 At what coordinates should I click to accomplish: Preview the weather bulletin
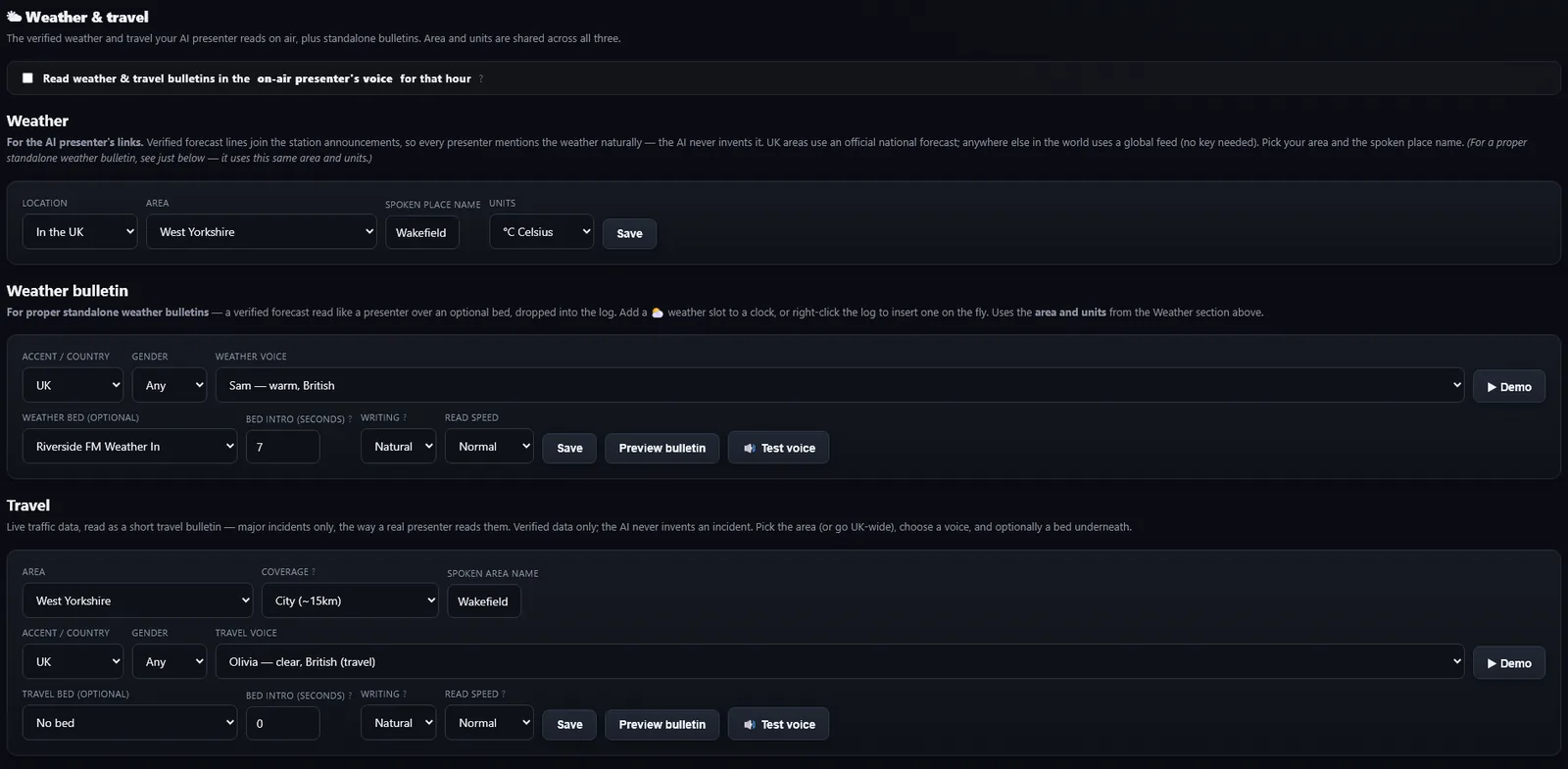[x=662, y=448]
